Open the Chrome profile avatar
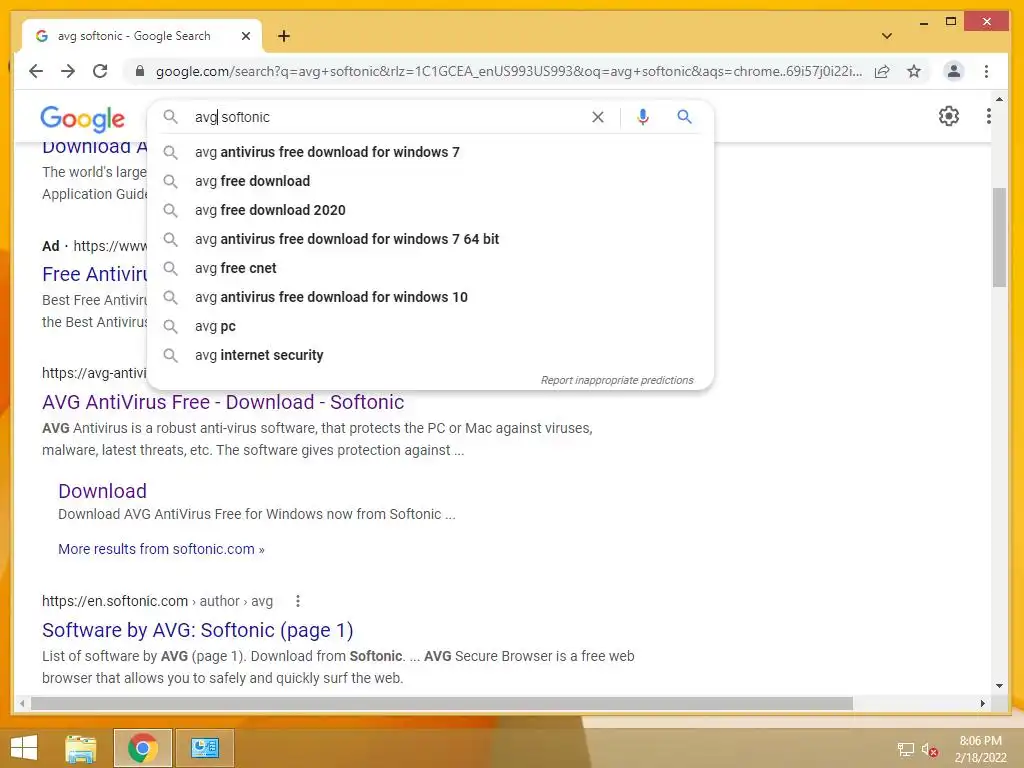Viewport: 1024px width, 768px height. [953, 71]
